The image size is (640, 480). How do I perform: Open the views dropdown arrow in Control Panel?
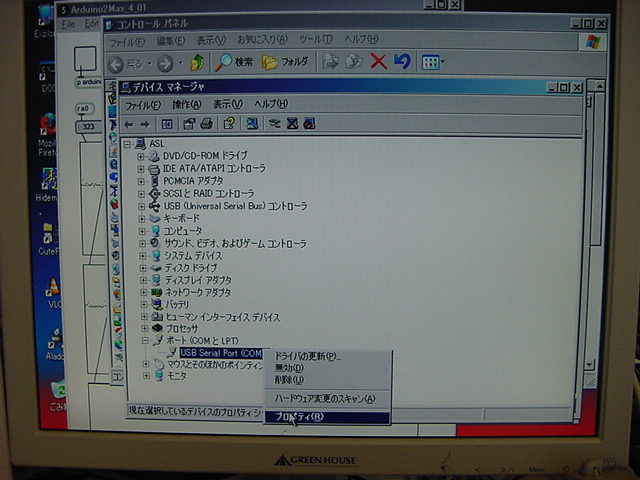(x=443, y=62)
